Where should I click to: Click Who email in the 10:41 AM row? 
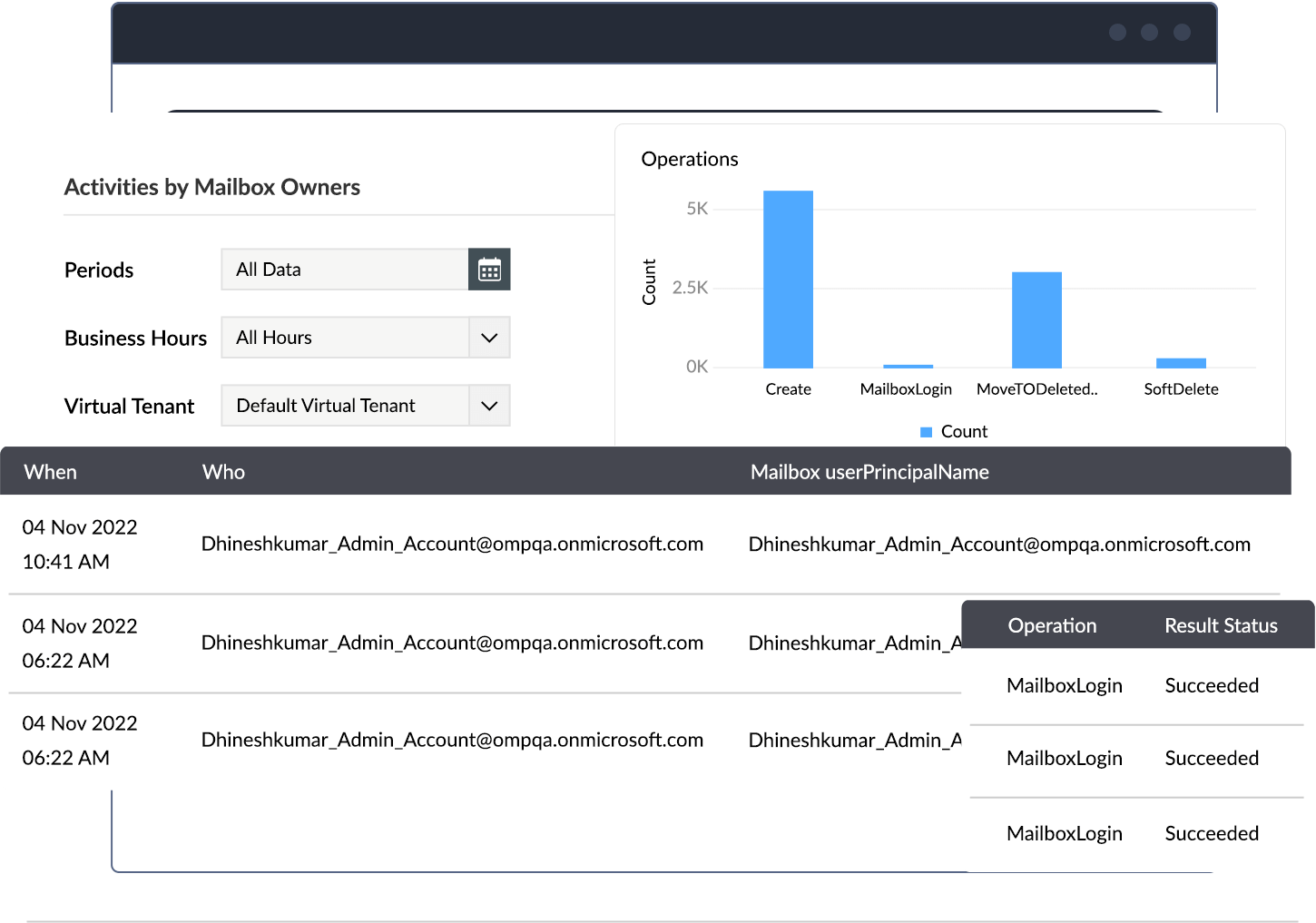(x=452, y=544)
